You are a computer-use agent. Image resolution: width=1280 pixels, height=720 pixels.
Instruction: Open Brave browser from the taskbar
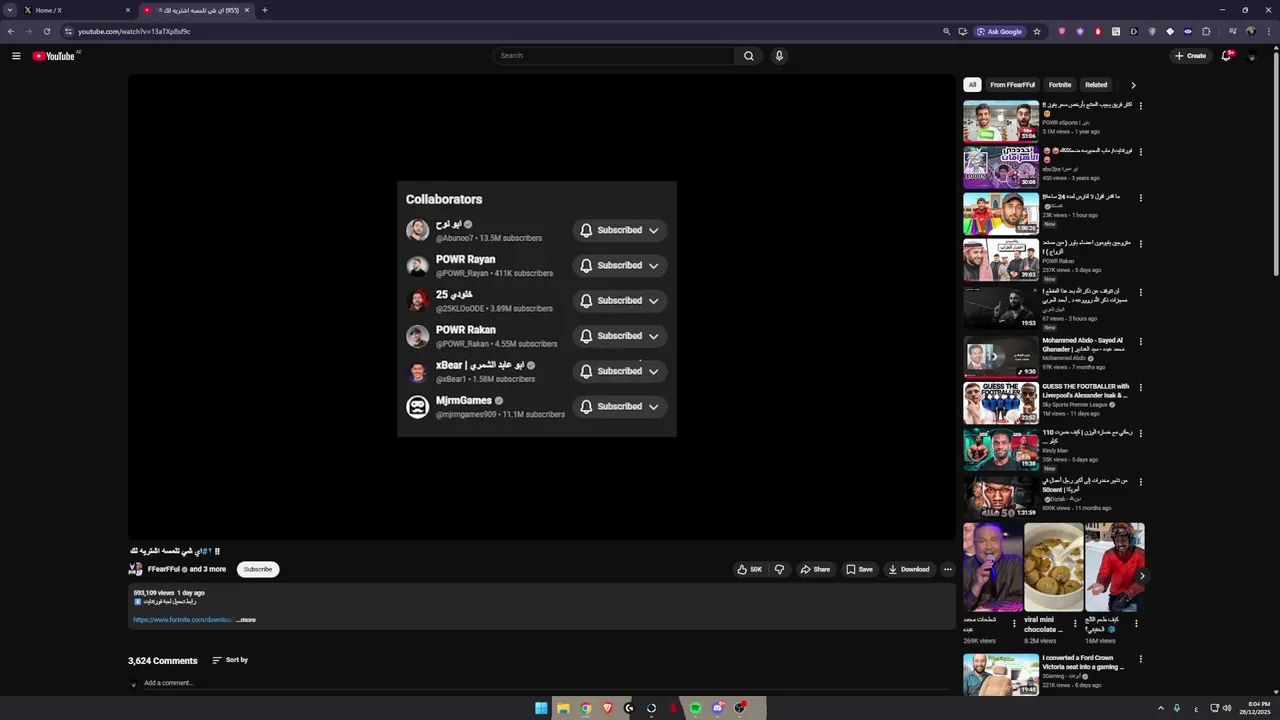click(607, 708)
